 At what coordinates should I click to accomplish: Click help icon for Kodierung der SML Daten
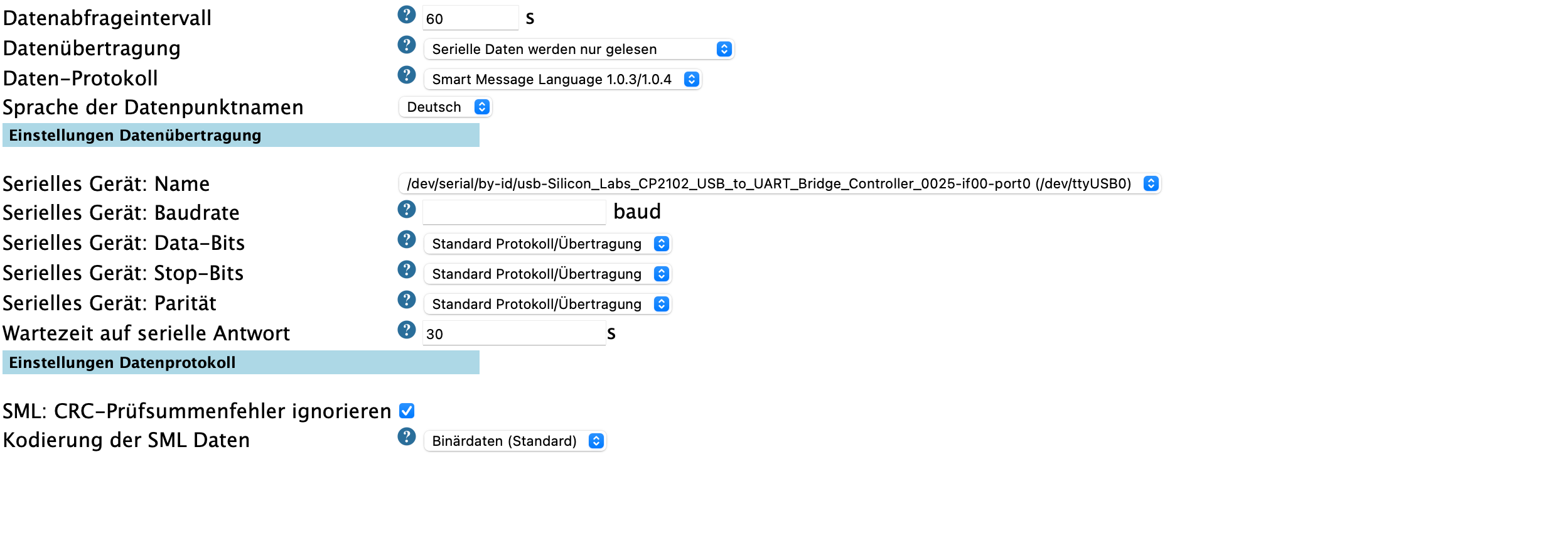[407, 436]
